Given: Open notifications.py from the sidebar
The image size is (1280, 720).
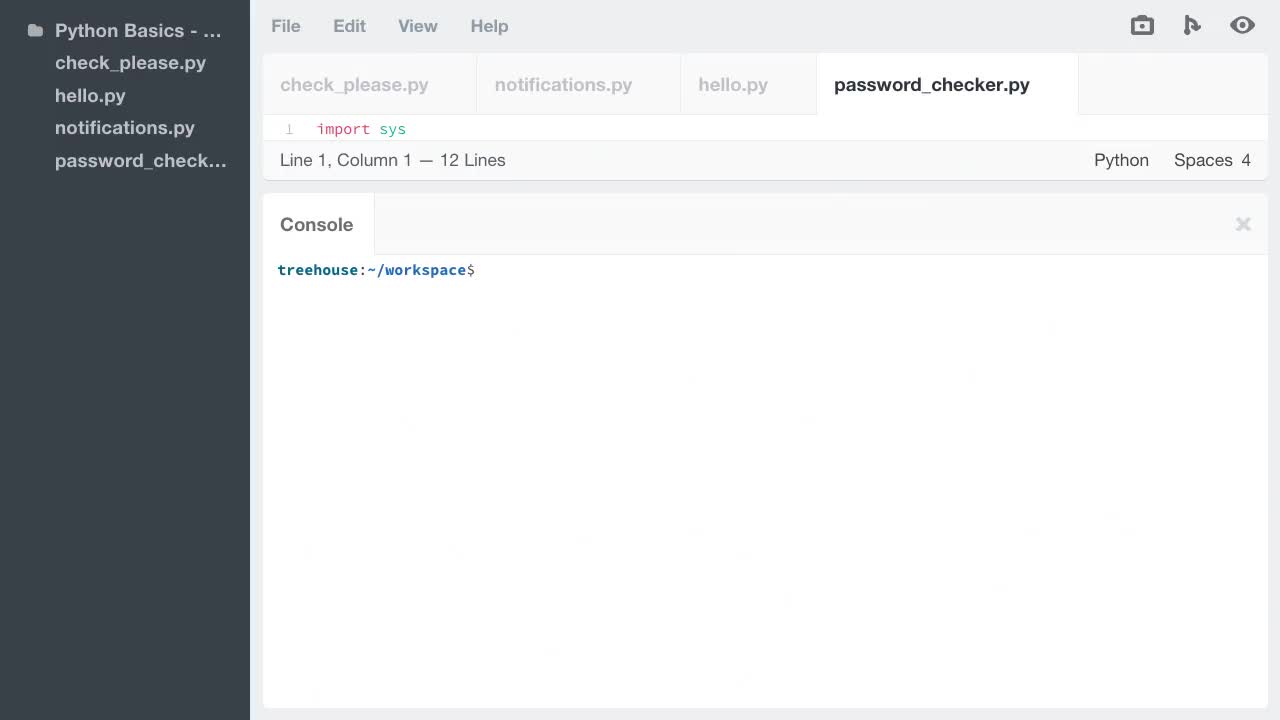Looking at the screenshot, I should [124, 128].
